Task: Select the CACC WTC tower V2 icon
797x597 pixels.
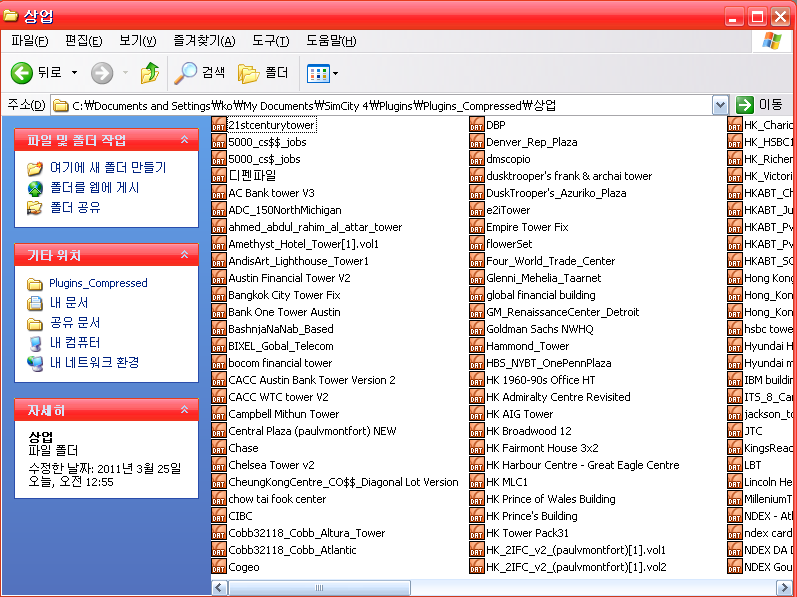Action: click(219, 397)
